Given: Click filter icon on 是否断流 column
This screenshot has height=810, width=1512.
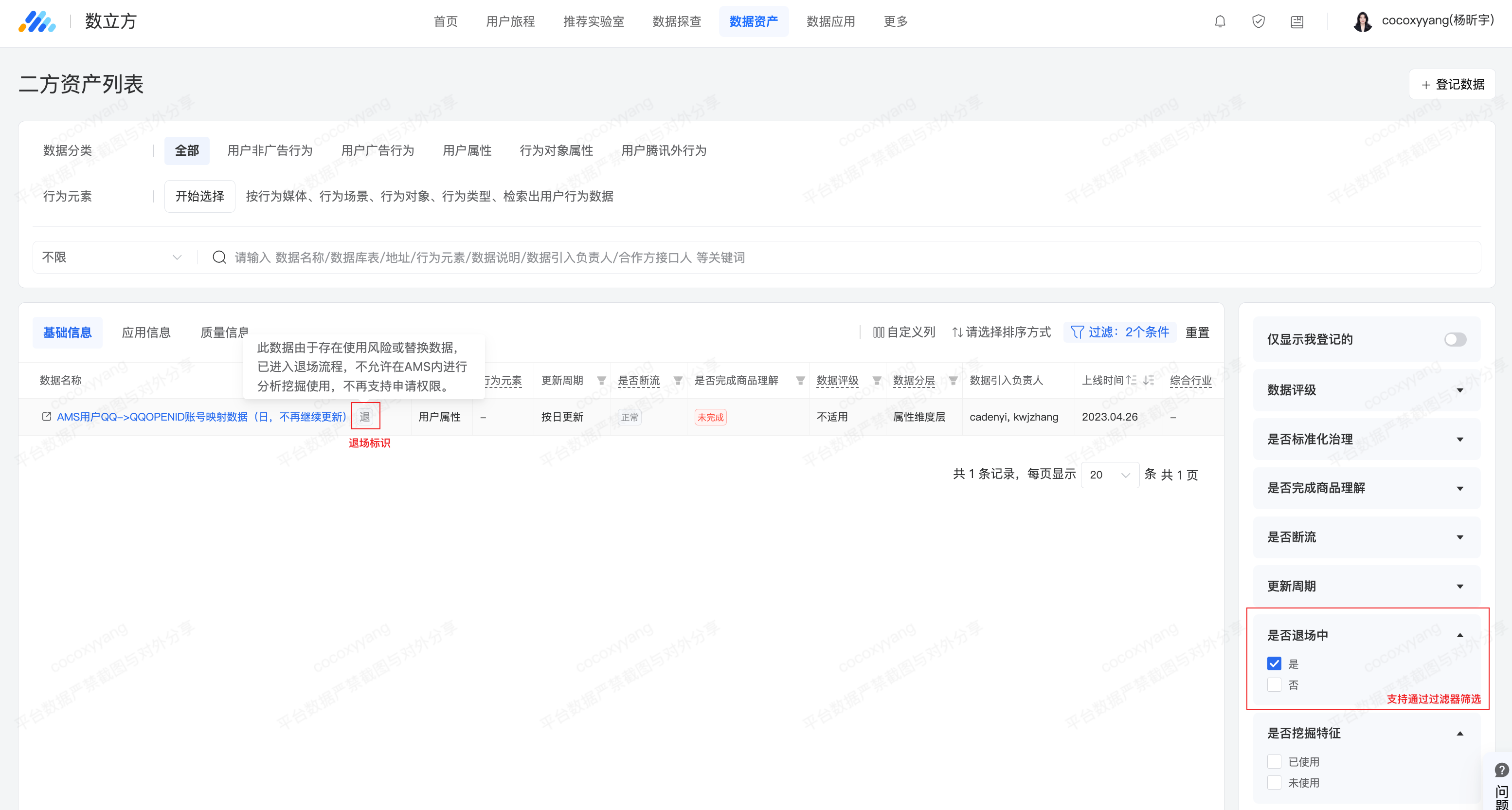Looking at the screenshot, I should point(678,381).
